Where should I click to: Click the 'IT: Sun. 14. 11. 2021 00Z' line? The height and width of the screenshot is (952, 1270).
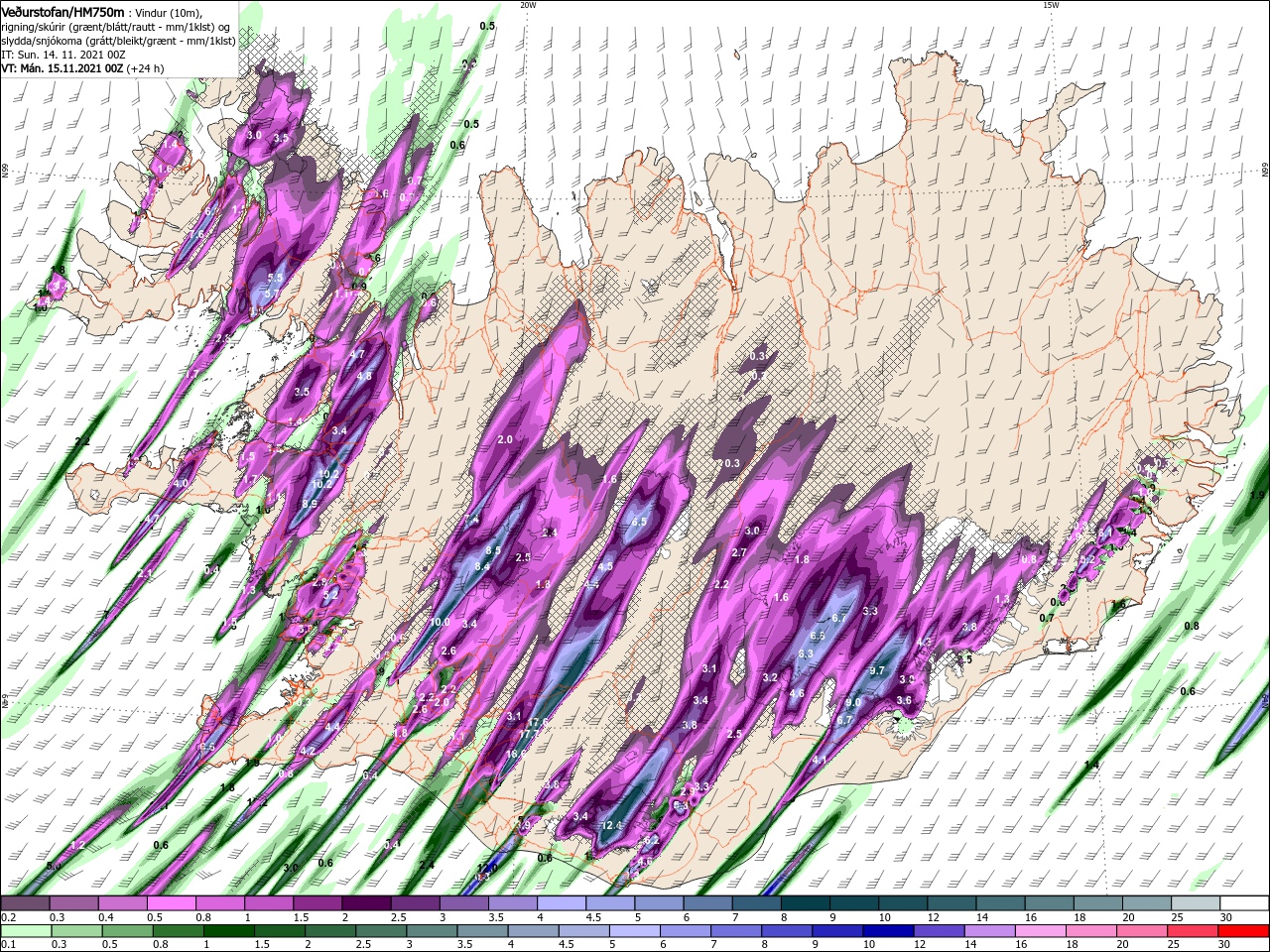[x=62, y=55]
